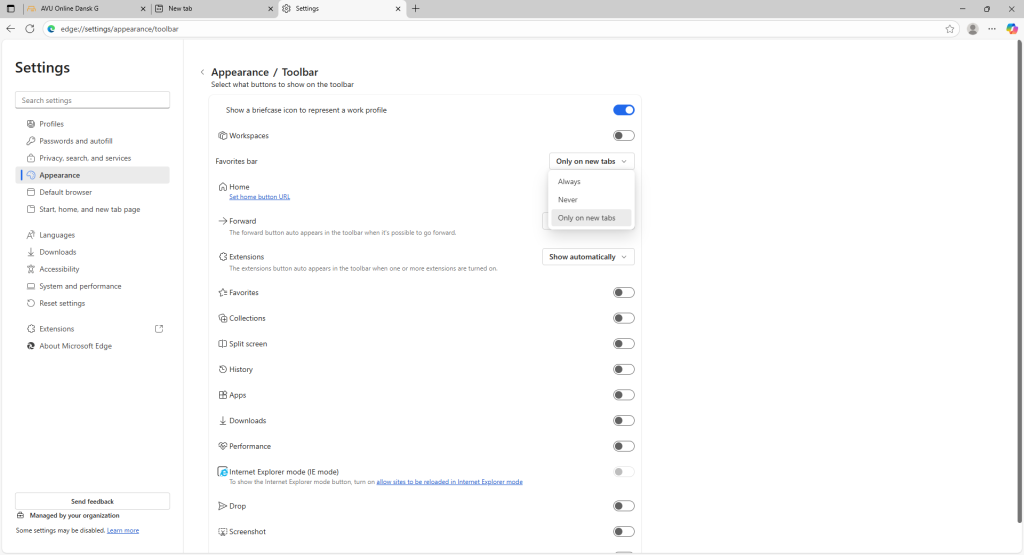Image resolution: width=1024 pixels, height=555 pixels.
Task: Open the Extensions Show automatically dropdown
Action: pyautogui.click(x=588, y=257)
